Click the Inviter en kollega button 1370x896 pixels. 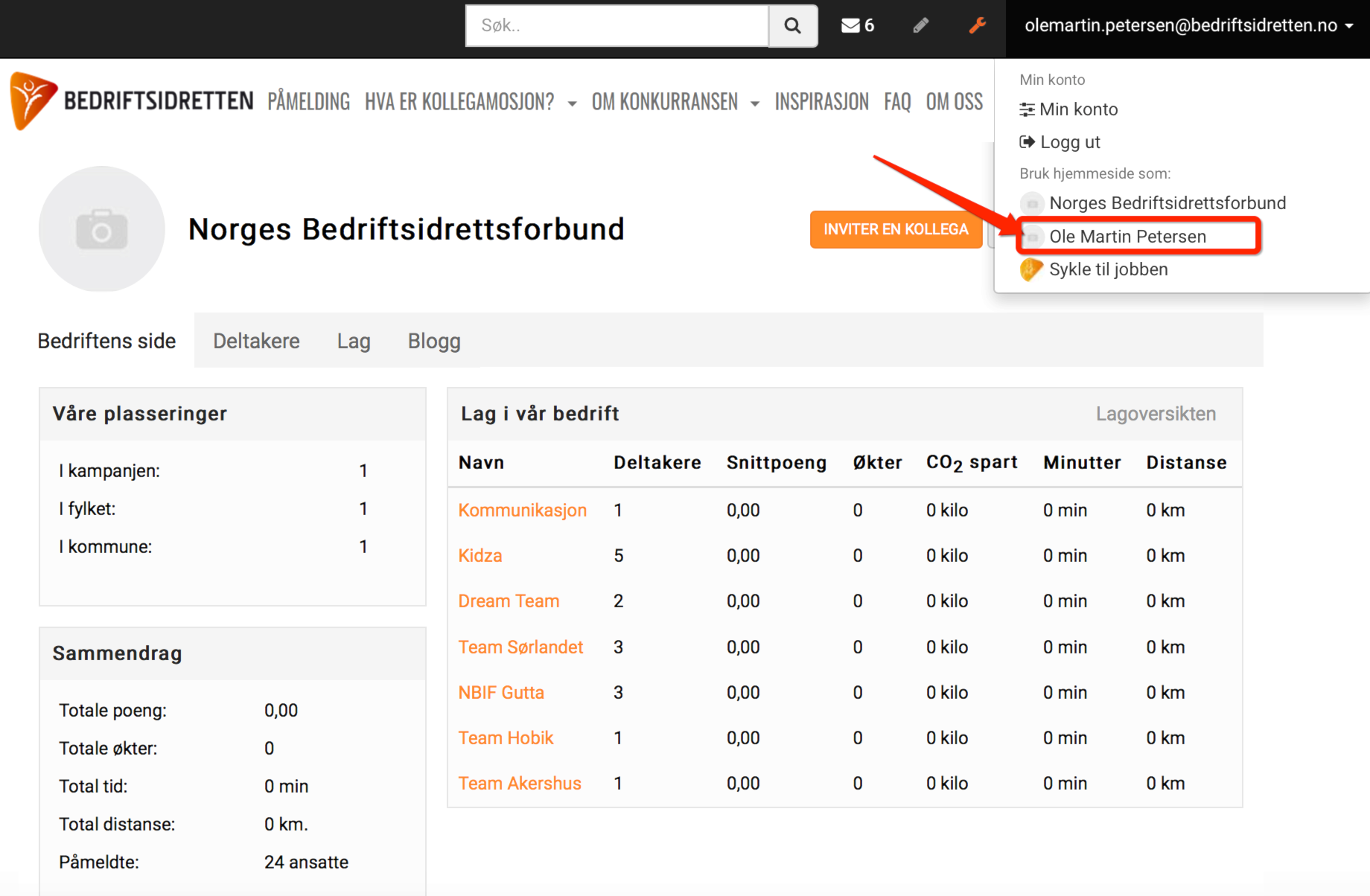896,229
